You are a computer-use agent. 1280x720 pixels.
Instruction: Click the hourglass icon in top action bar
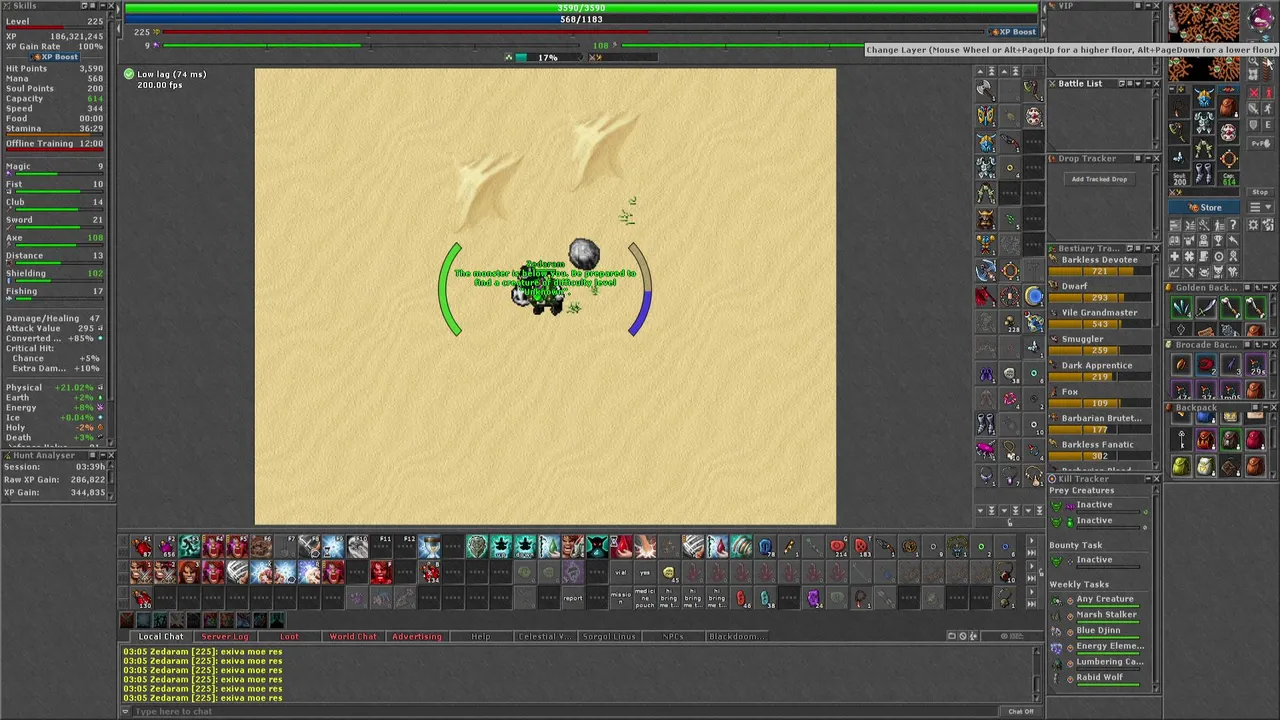pos(429,546)
